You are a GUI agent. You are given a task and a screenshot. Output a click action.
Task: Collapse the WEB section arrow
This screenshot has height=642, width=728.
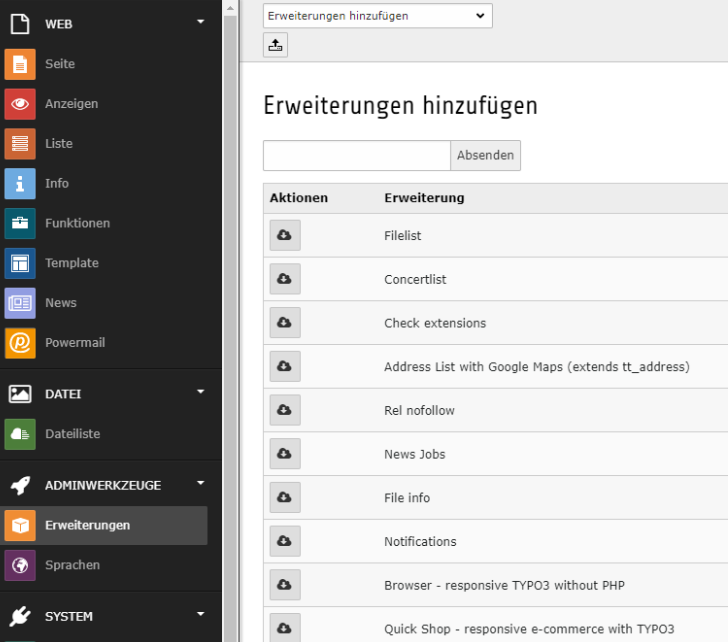(201, 22)
